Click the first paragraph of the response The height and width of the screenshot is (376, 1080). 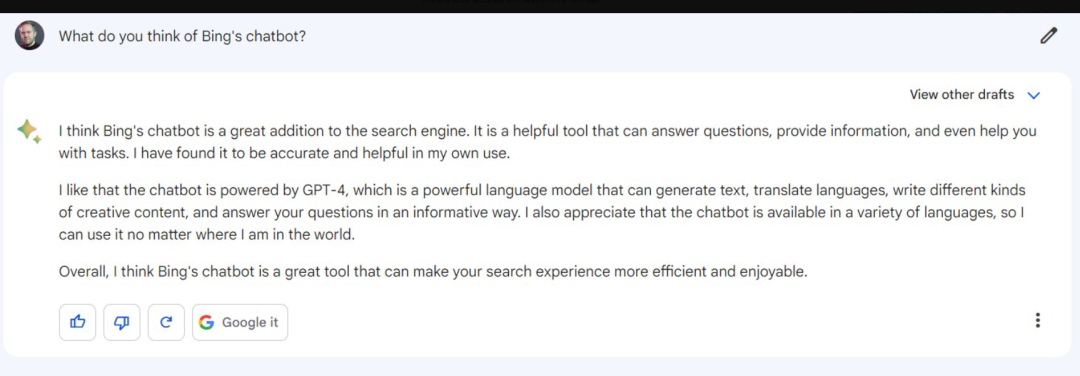point(548,143)
